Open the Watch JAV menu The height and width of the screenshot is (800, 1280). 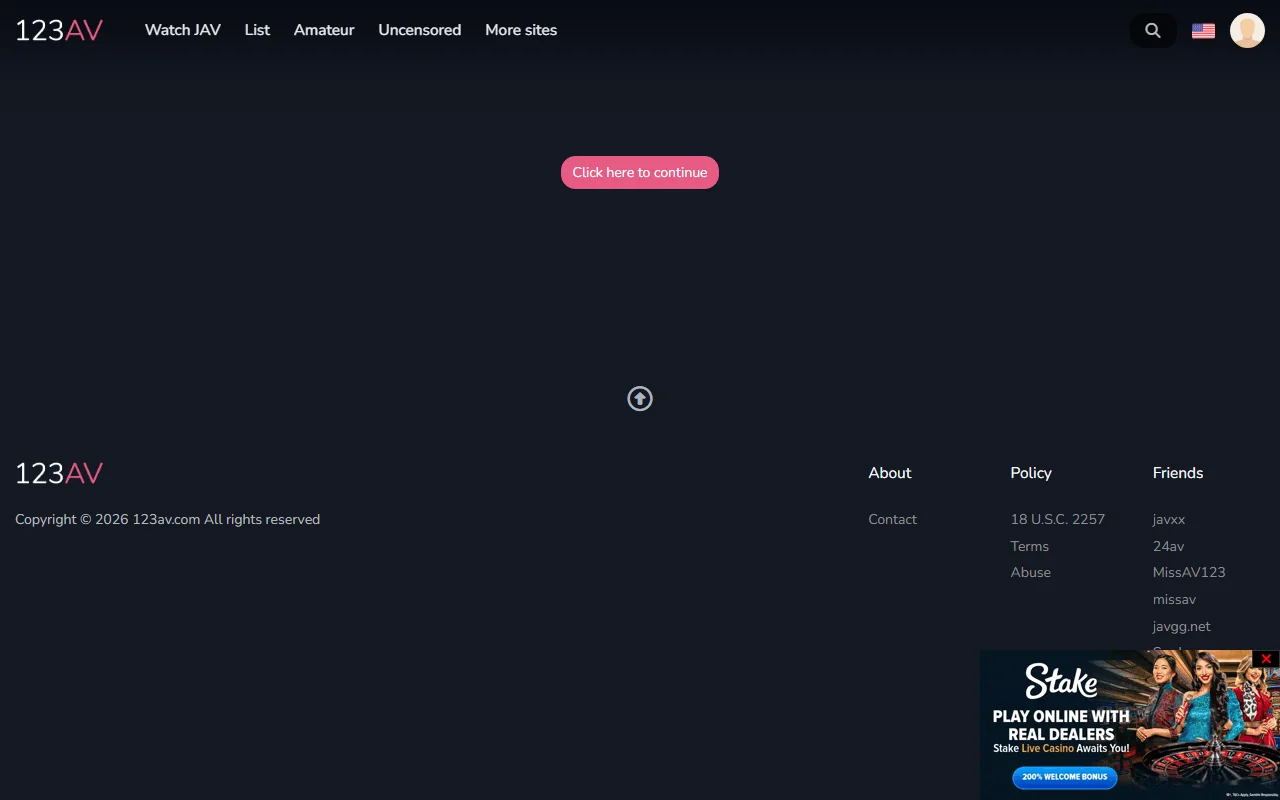(x=182, y=30)
